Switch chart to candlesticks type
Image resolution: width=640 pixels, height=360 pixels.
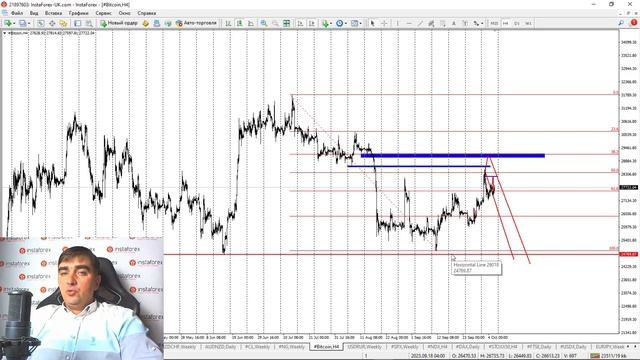240,23
